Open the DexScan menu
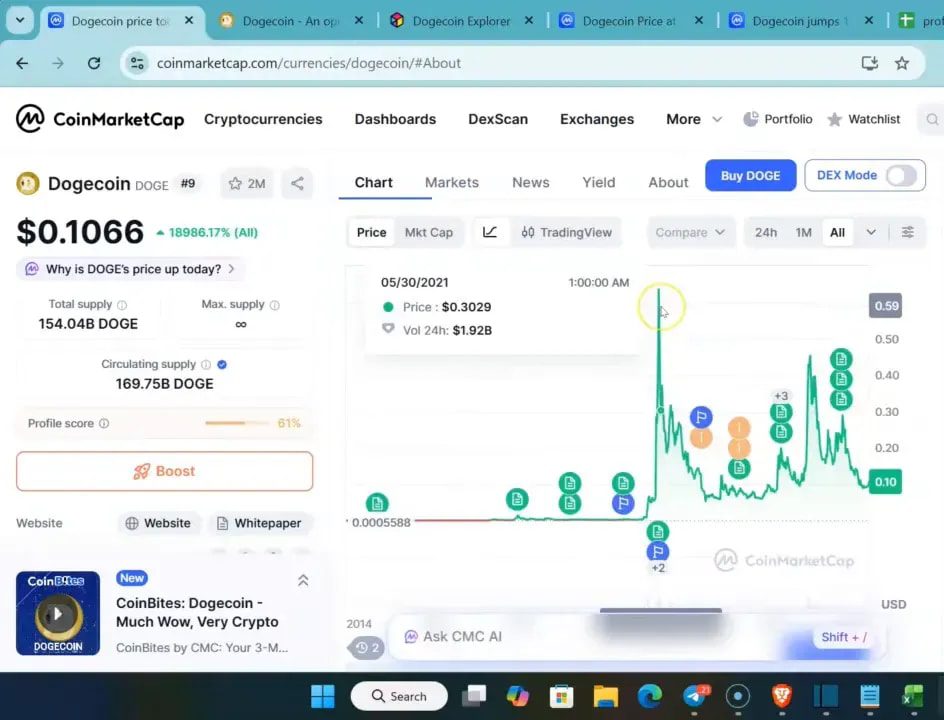 point(498,119)
